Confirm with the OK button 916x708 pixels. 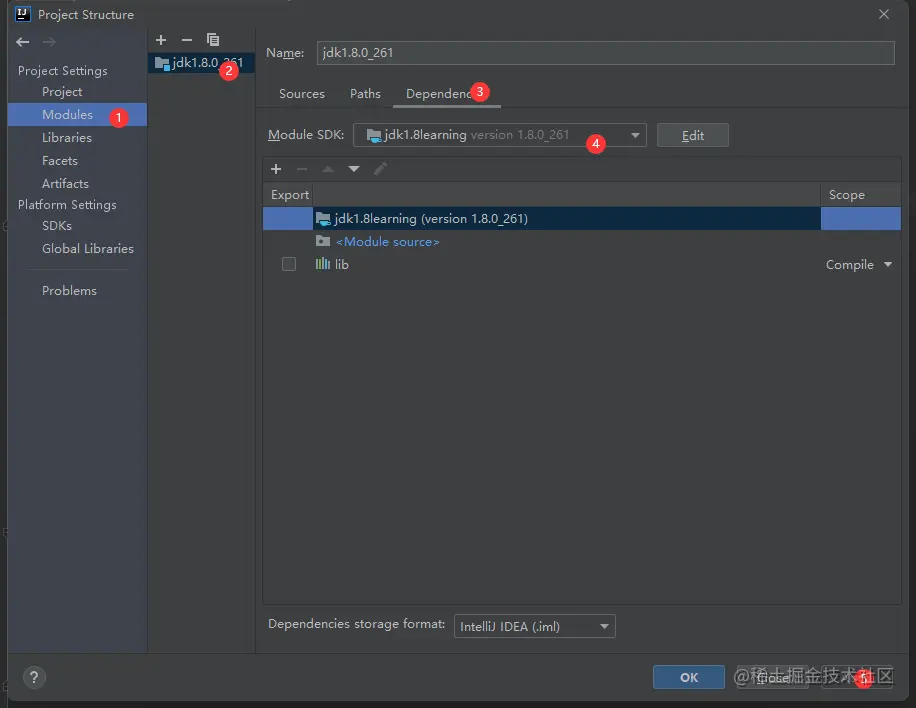(x=689, y=677)
